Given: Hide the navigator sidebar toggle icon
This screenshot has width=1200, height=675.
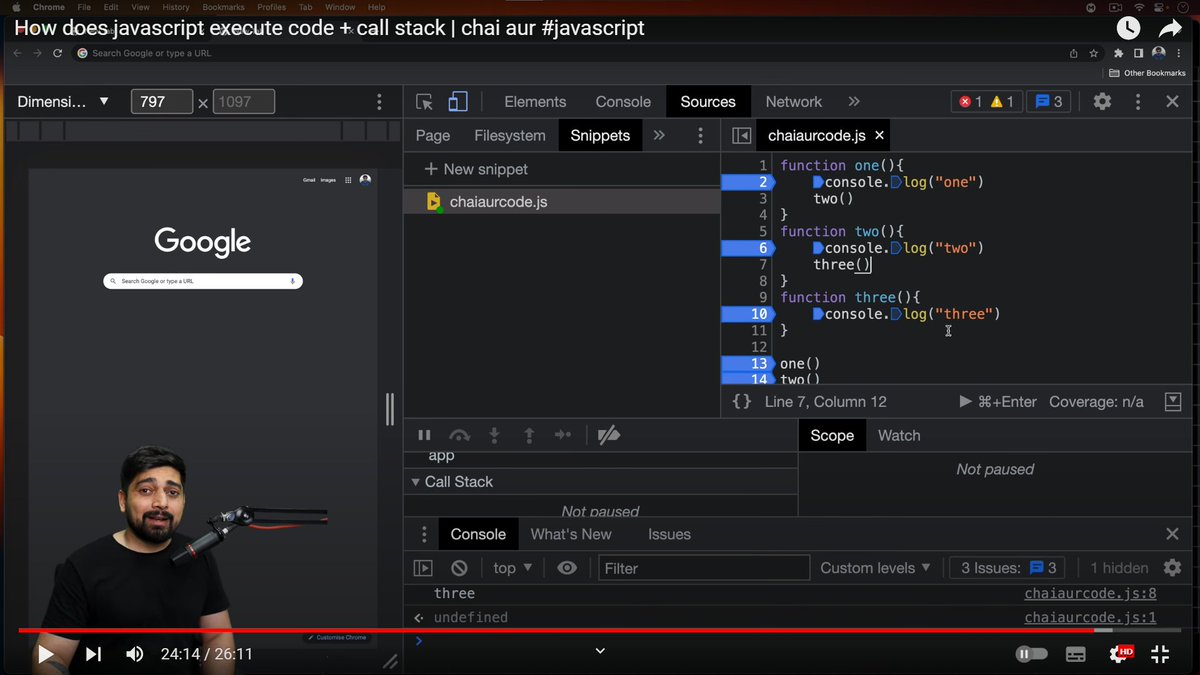Looking at the screenshot, I should coord(741,136).
